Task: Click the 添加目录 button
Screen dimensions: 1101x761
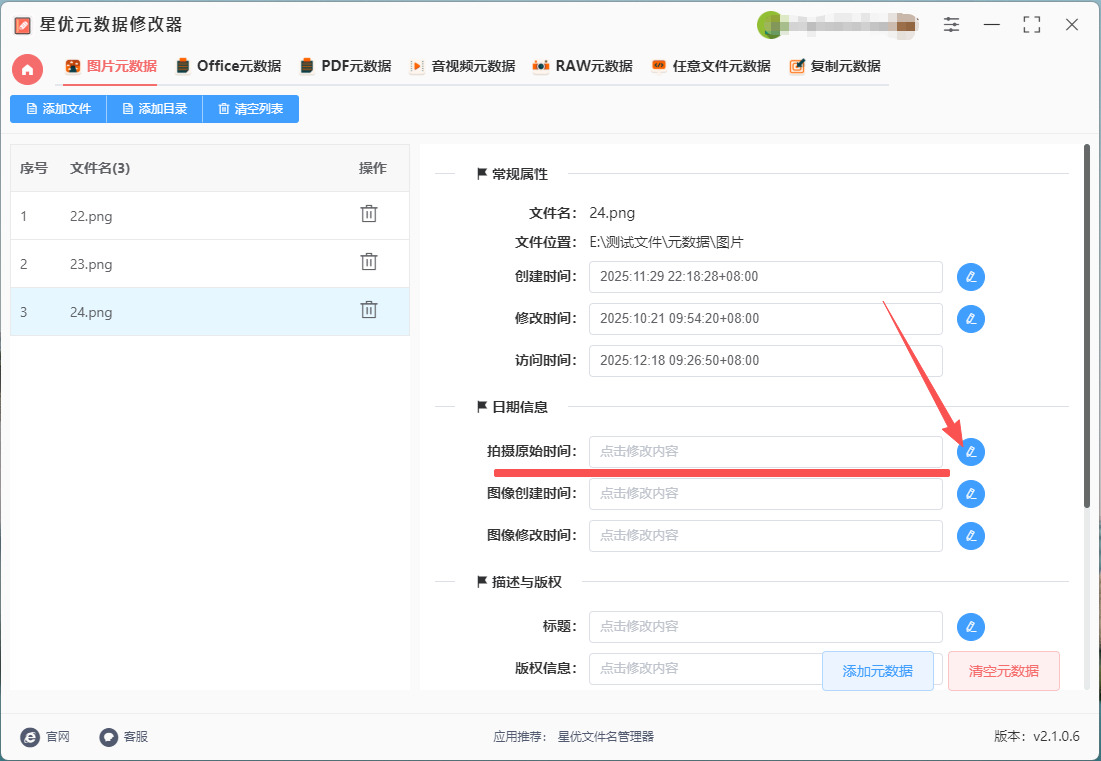Action: point(154,109)
